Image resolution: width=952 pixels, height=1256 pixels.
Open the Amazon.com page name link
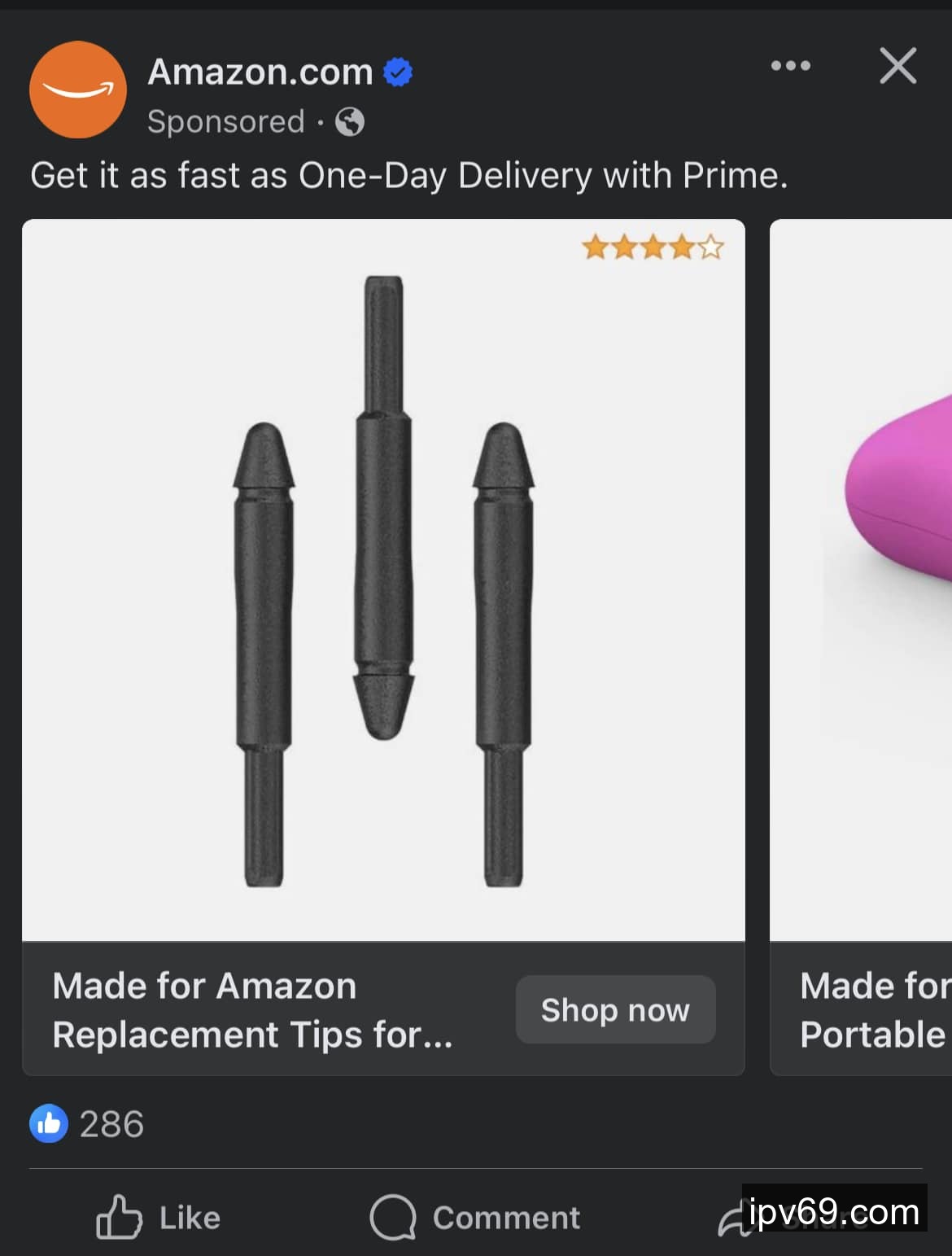[260, 72]
